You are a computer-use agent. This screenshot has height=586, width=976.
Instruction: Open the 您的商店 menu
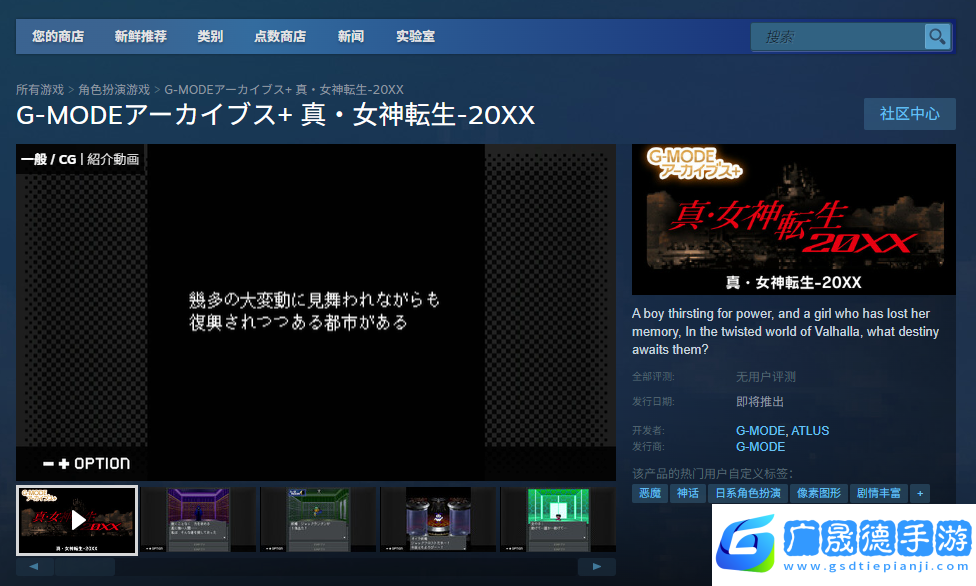coord(57,37)
